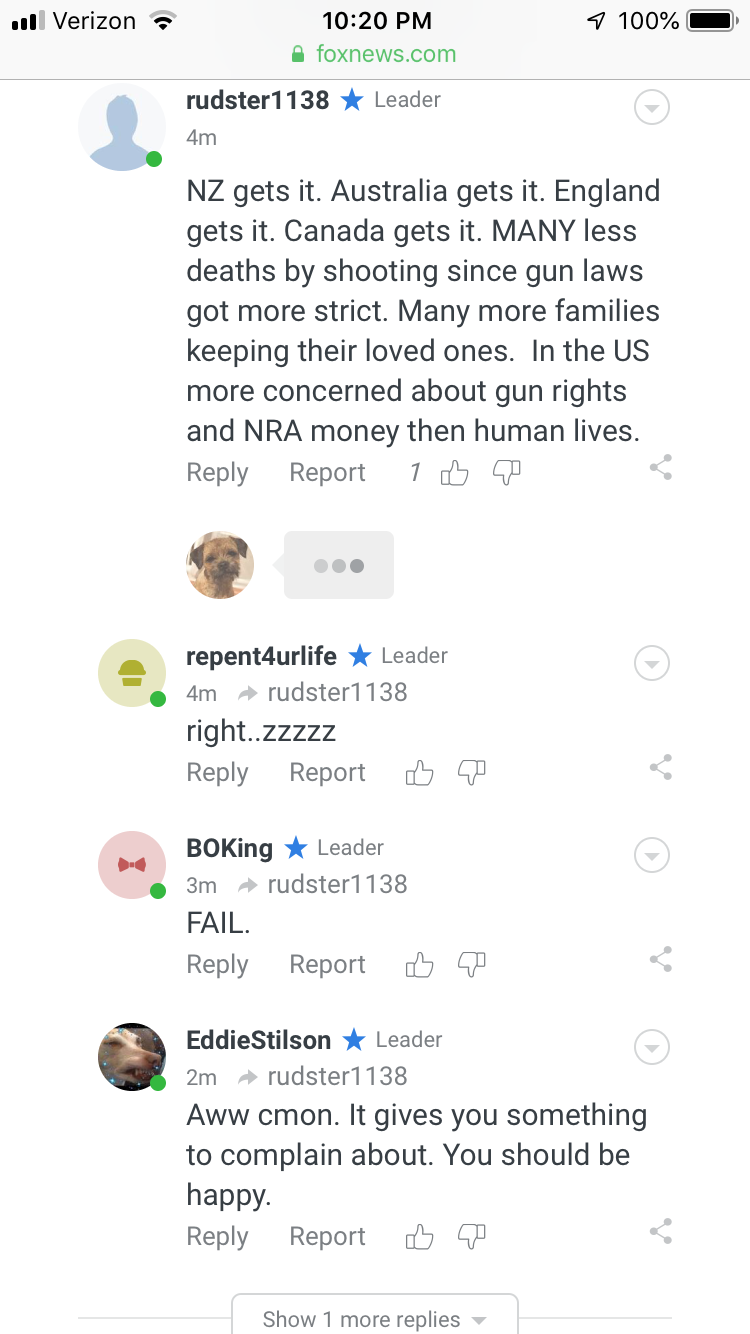Dislike BOKing's FAIL reply
Image resolution: width=750 pixels, height=1334 pixels.
471,964
